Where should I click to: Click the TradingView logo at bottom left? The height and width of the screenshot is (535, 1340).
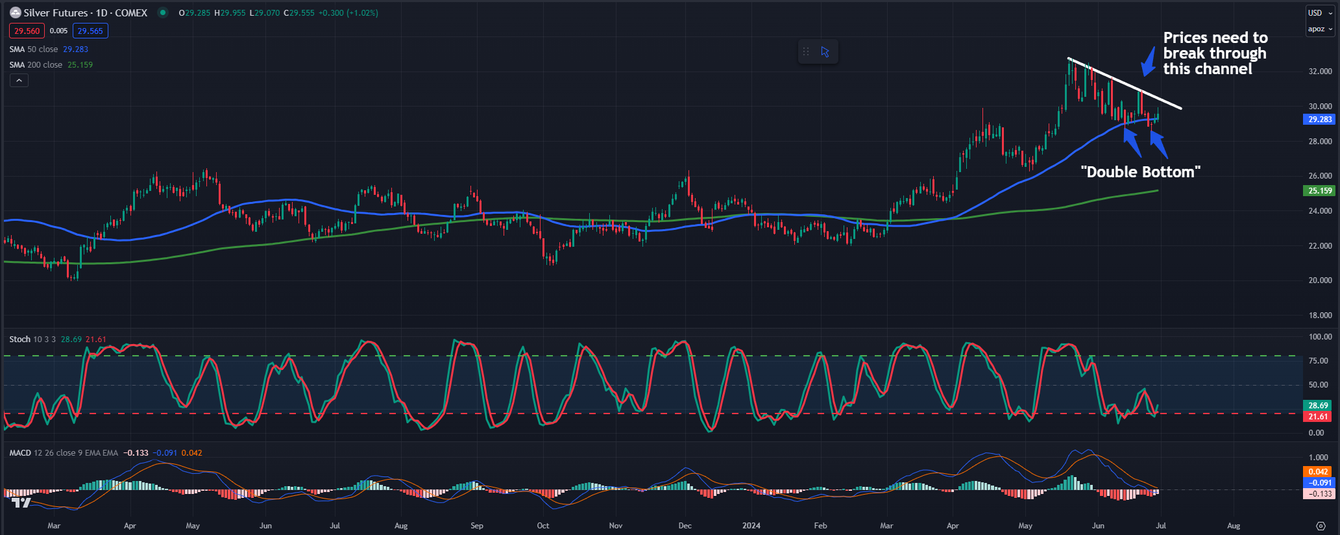19,503
